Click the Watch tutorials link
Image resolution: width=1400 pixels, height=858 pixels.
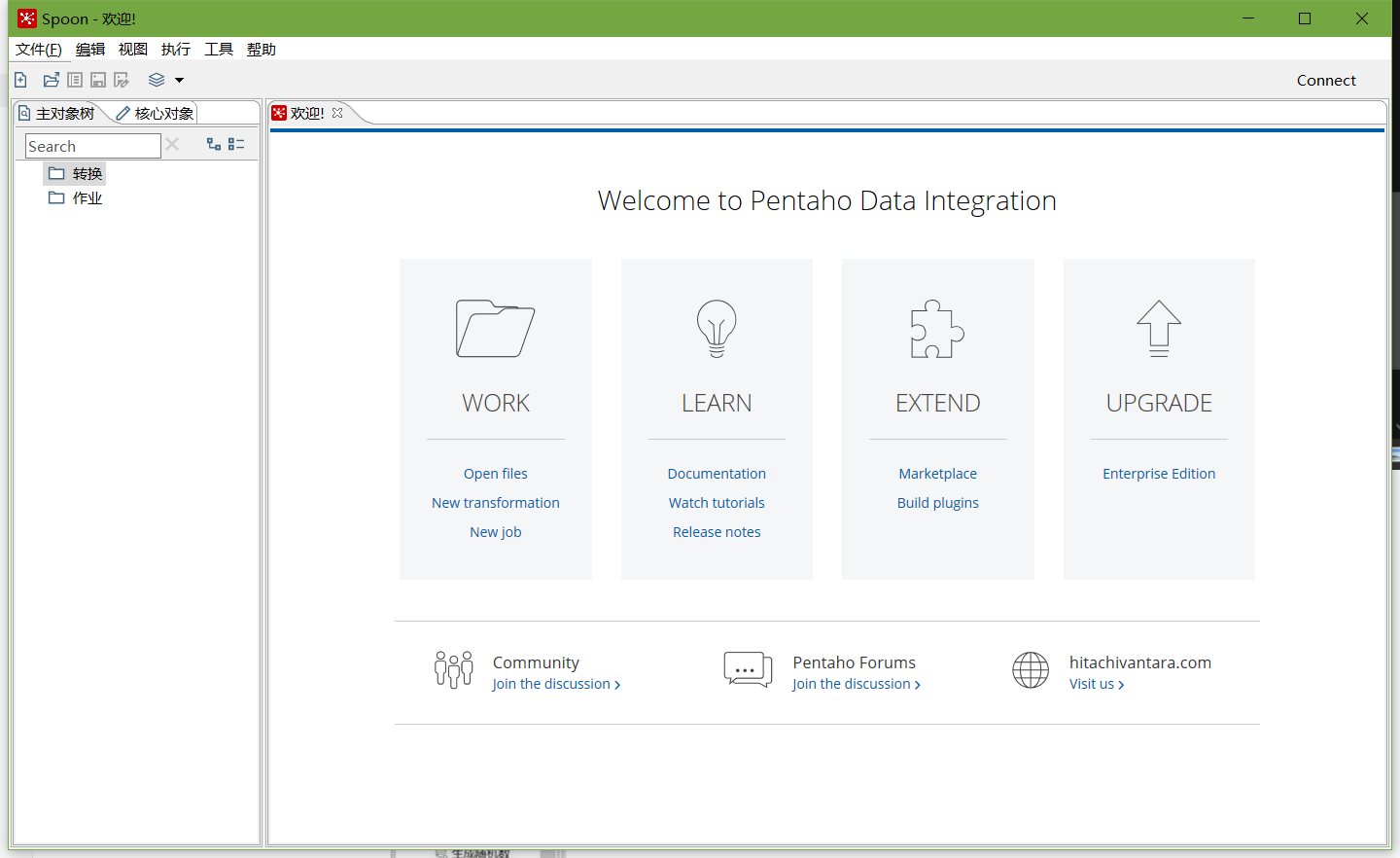point(717,503)
